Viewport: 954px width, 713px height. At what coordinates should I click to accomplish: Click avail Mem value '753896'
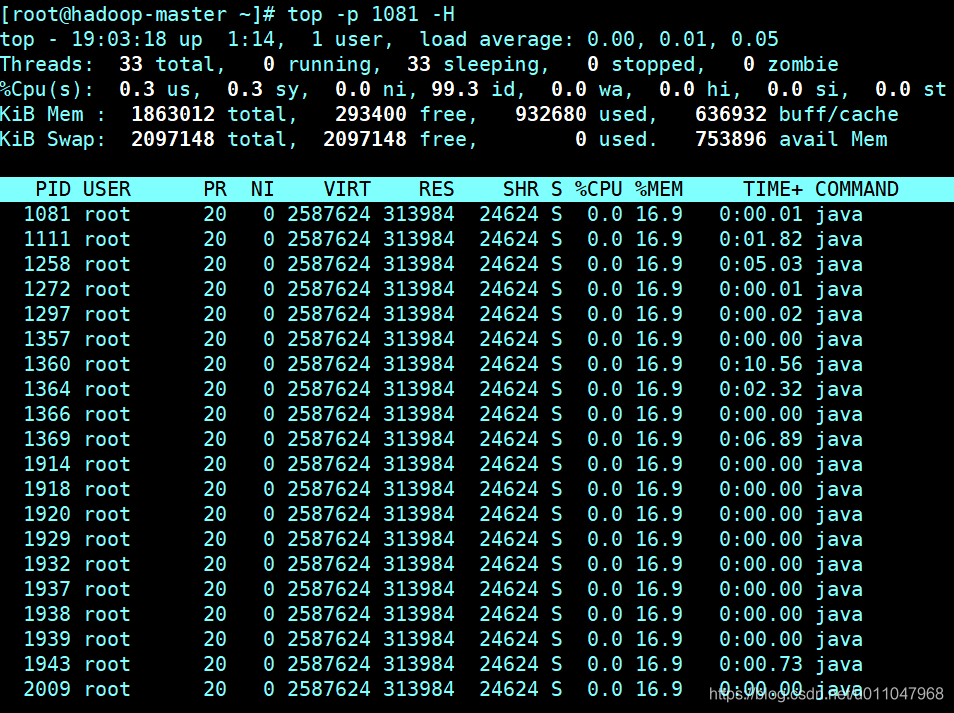point(731,139)
